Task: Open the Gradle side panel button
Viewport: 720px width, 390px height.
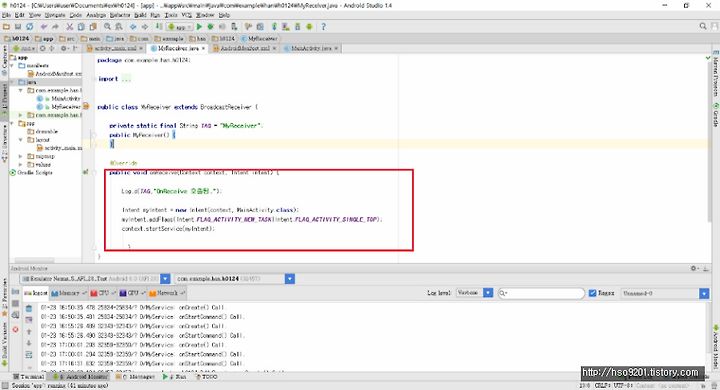Action: (715, 116)
